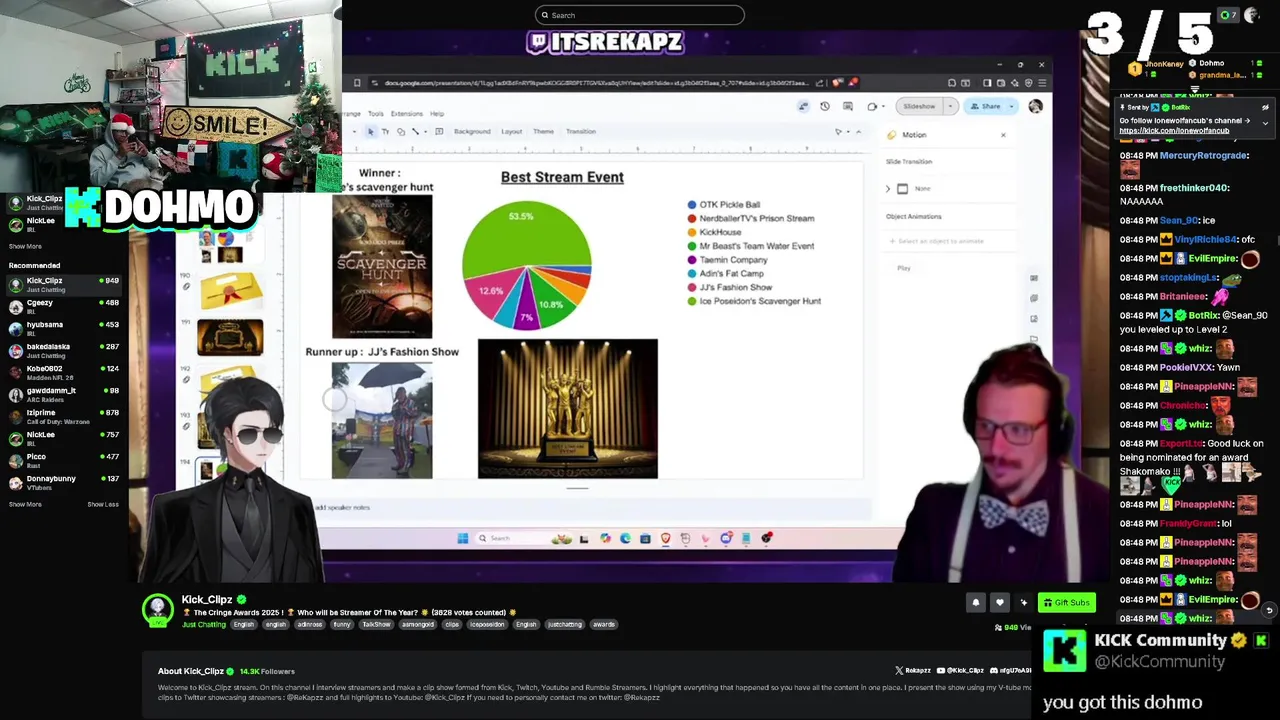Click MercuryRetrograde username in chat

coord(1204,156)
